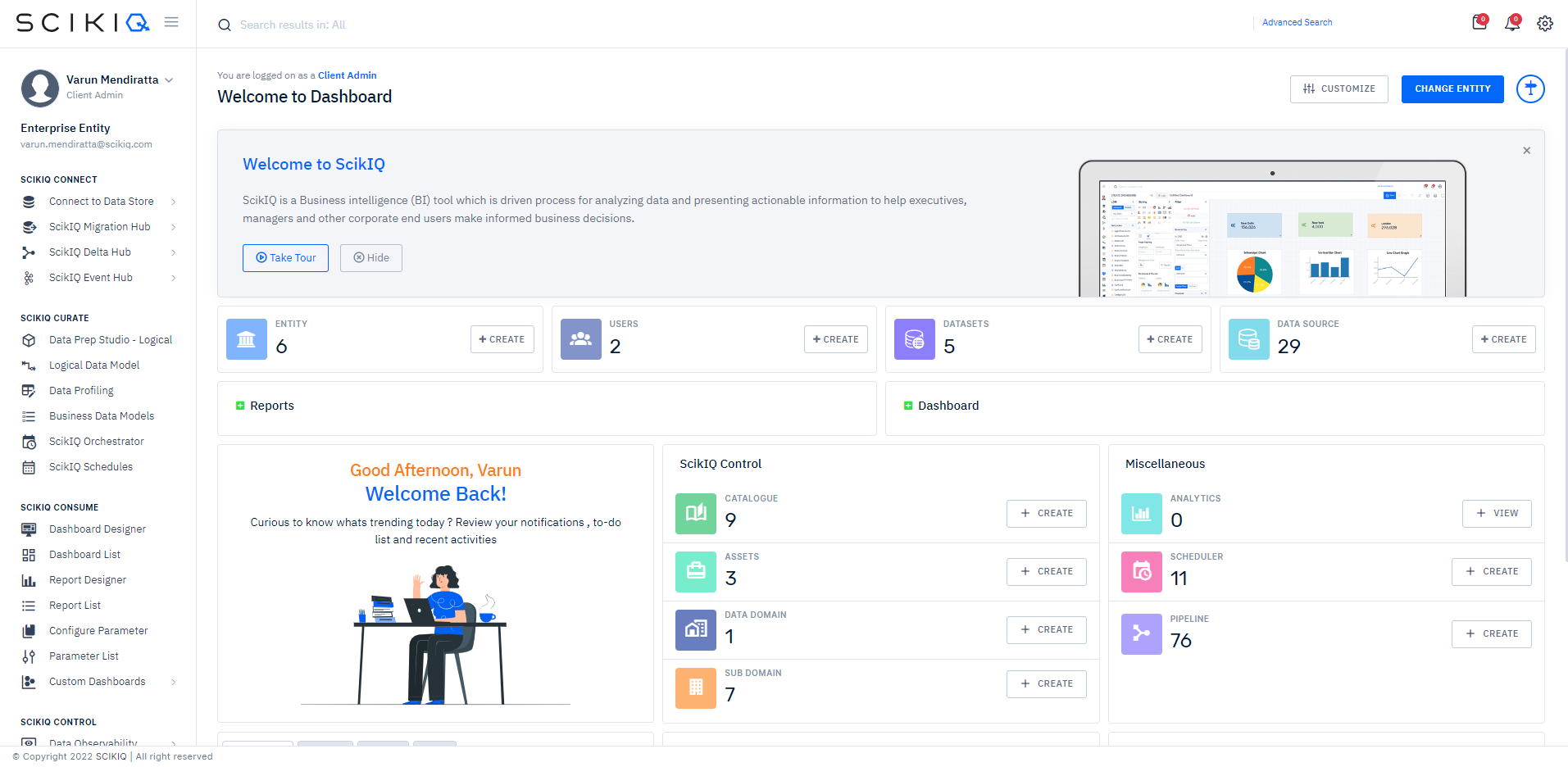Open the Advanced Search link
Screen dimensions: 1568x767
pyautogui.click(x=1297, y=23)
